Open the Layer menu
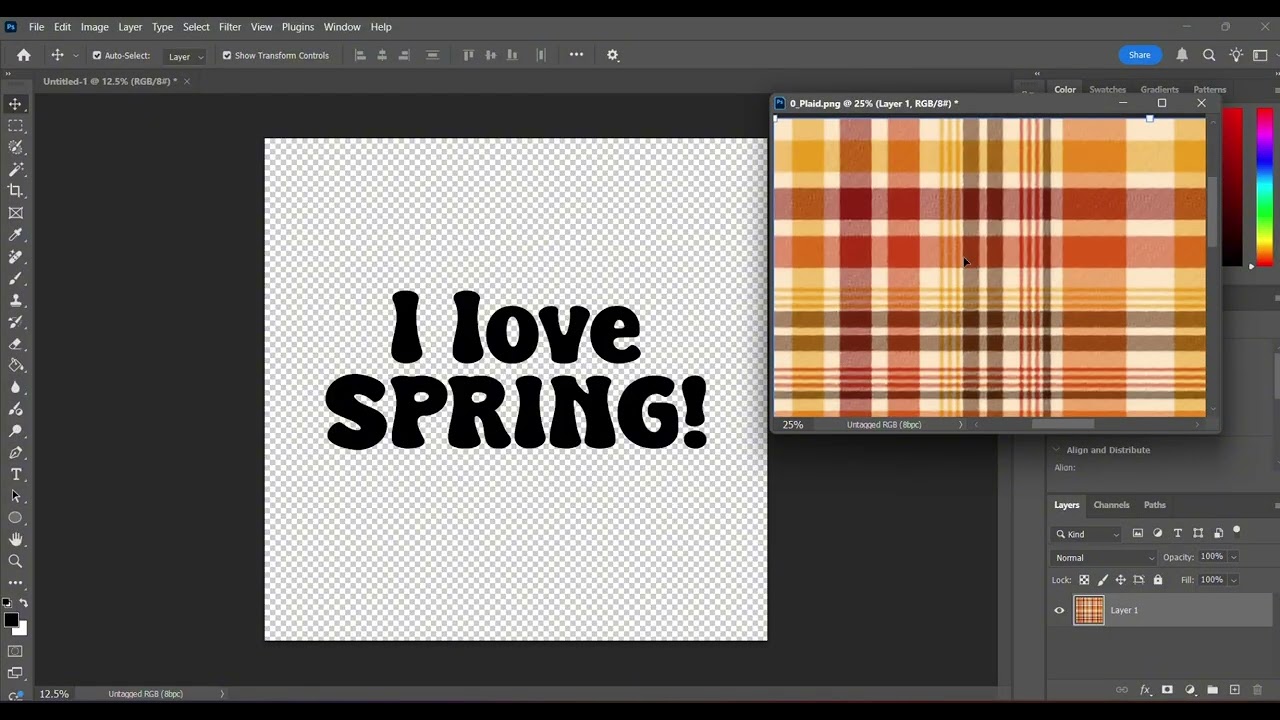This screenshot has width=1280, height=720. click(x=130, y=27)
